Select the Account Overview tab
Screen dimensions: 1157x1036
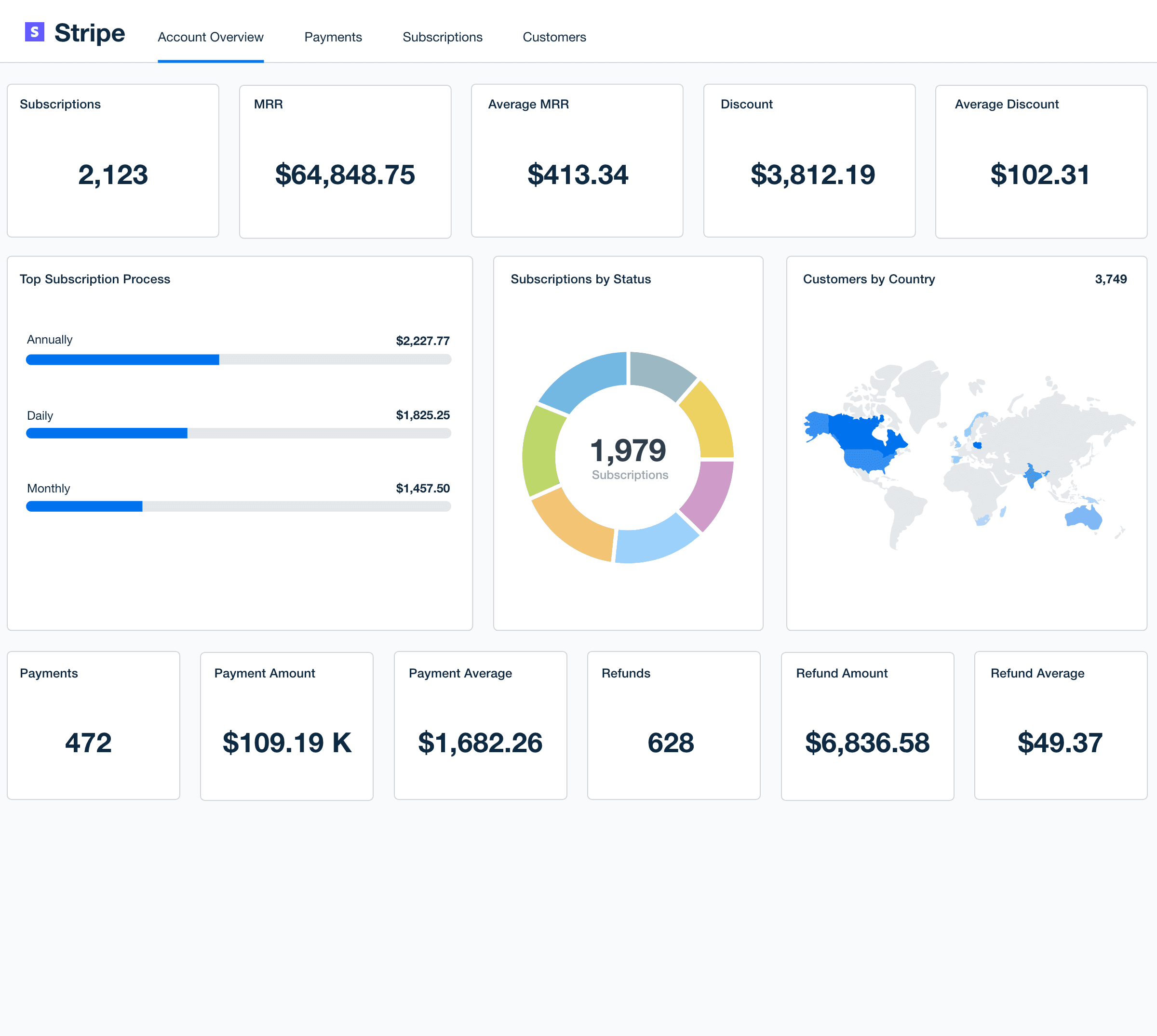(210, 37)
